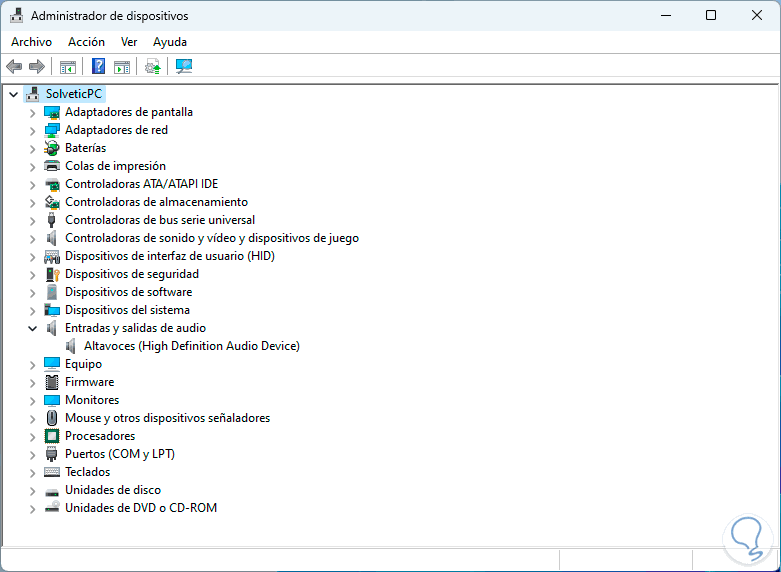Click the Baterías battery icon
The height and width of the screenshot is (572, 781).
(52, 148)
